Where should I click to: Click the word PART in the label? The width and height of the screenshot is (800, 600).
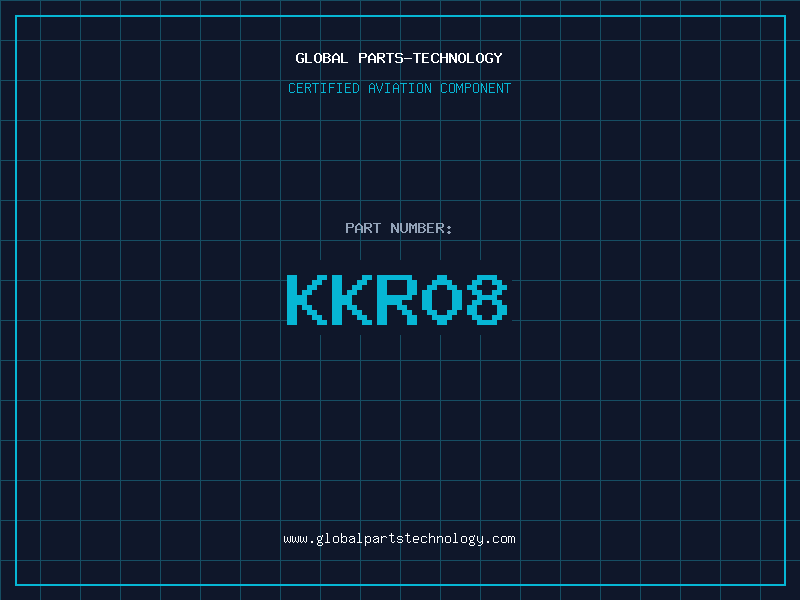362,228
